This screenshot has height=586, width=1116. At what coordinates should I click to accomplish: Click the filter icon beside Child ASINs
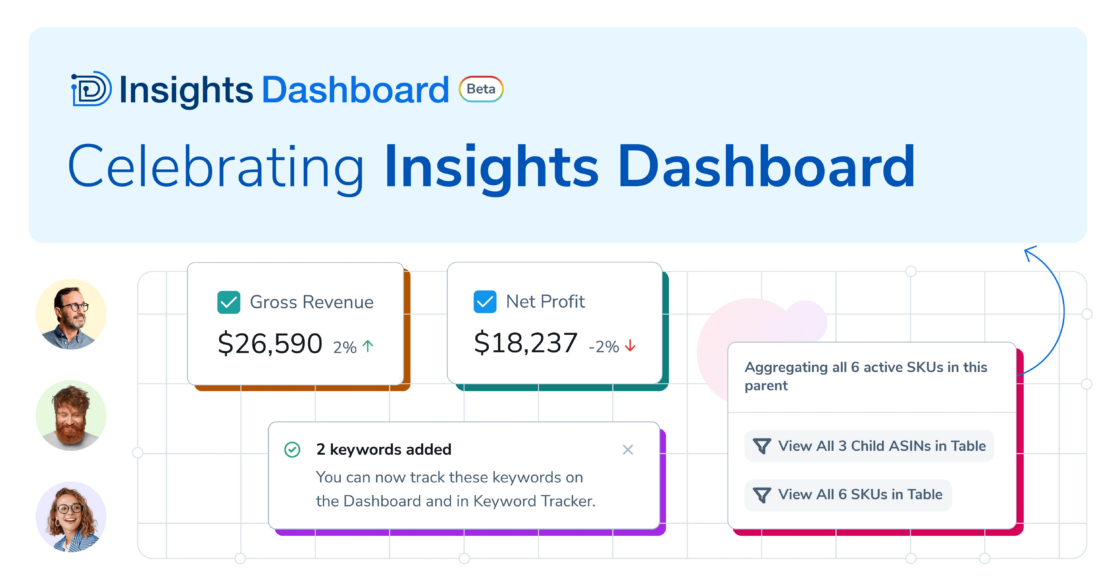point(761,446)
